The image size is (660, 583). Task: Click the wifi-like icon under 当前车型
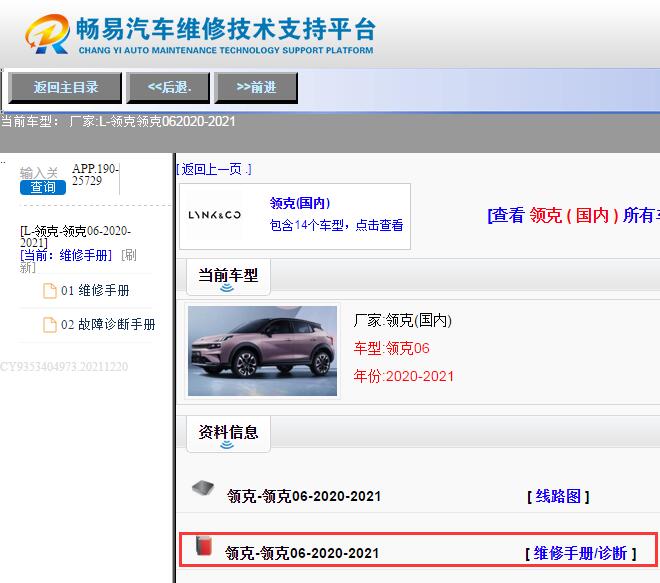(227, 289)
